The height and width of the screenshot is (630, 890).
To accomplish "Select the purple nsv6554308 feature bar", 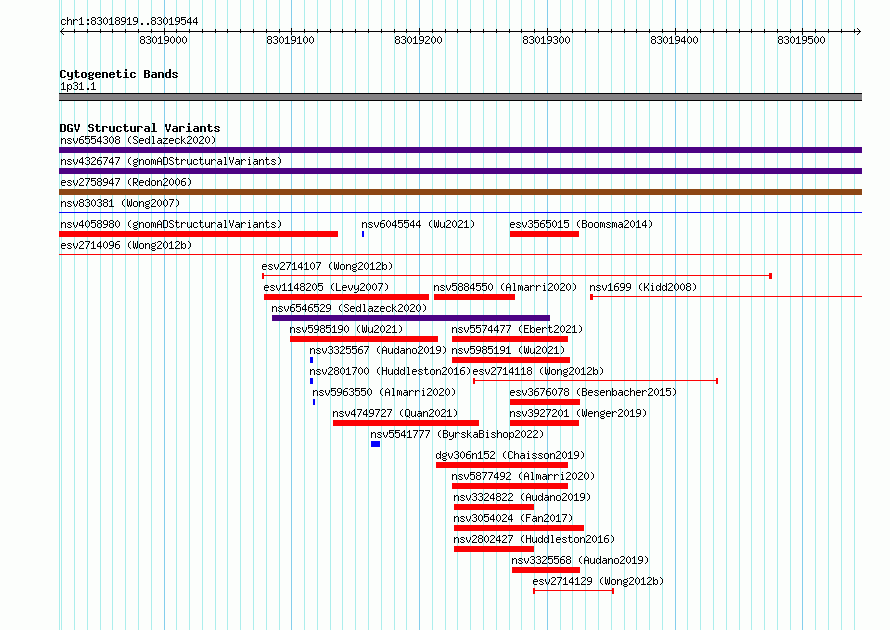I will pos(460,150).
